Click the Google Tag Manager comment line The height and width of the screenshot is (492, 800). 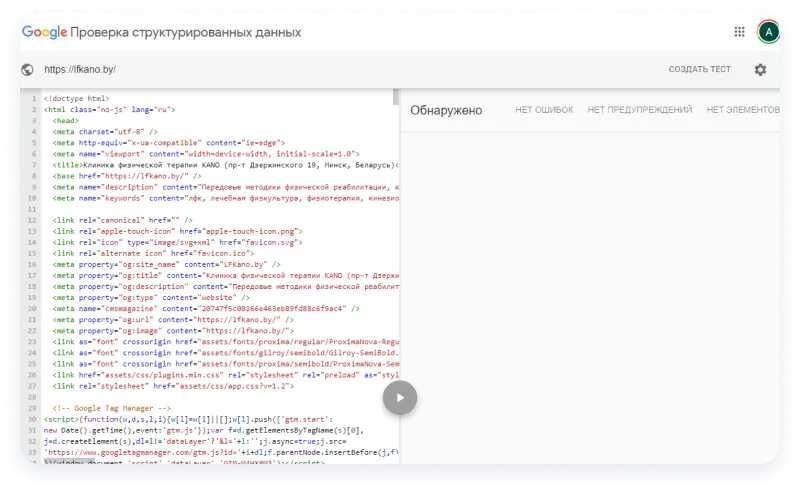pos(112,408)
